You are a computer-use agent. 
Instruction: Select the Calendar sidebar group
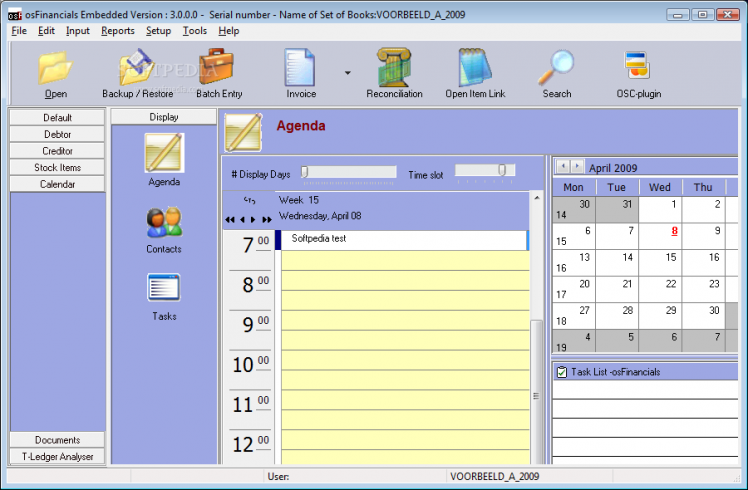coord(57,184)
